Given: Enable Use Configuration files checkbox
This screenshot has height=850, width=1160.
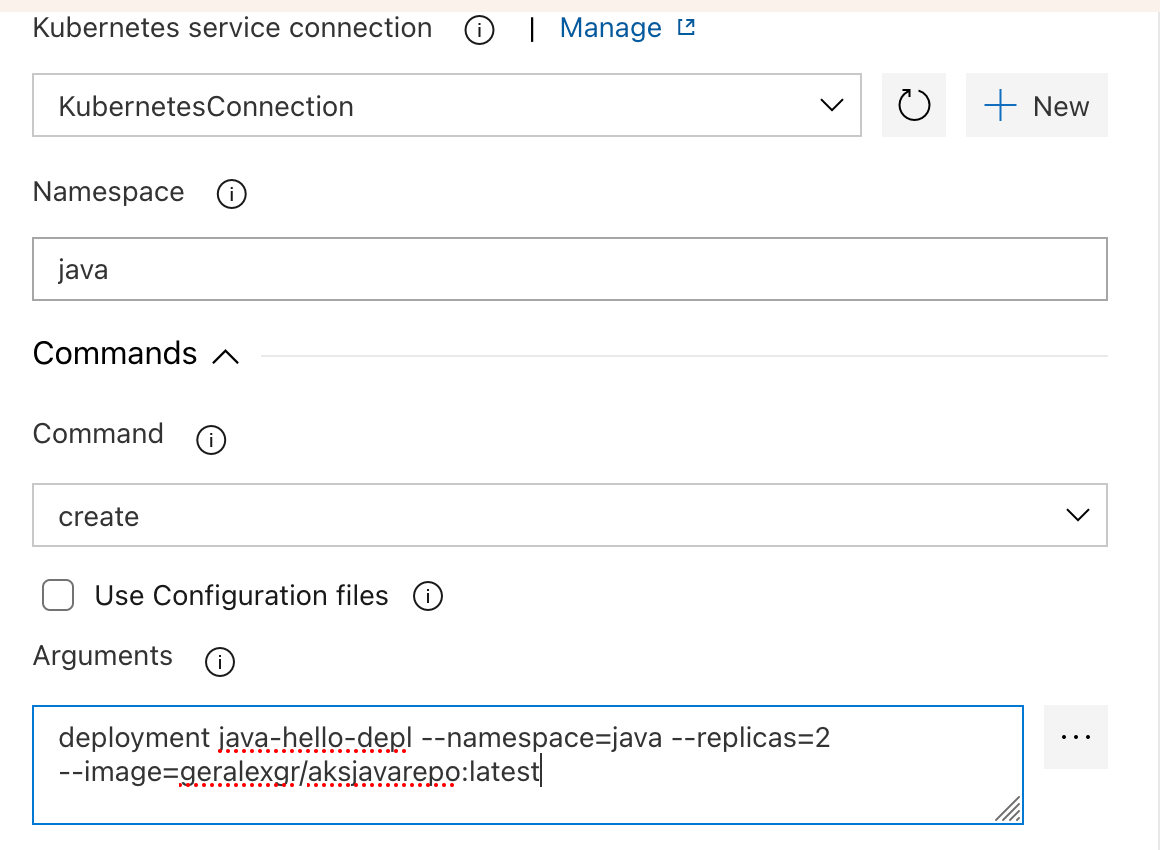Looking at the screenshot, I should click(x=58, y=595).
